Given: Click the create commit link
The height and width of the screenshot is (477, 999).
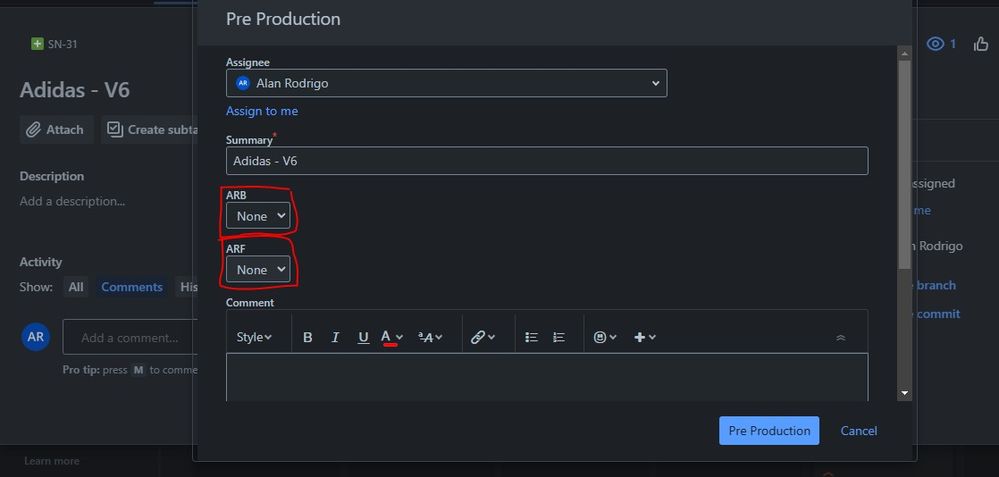Looking at the screenshot, I should [x=935, y=313].
